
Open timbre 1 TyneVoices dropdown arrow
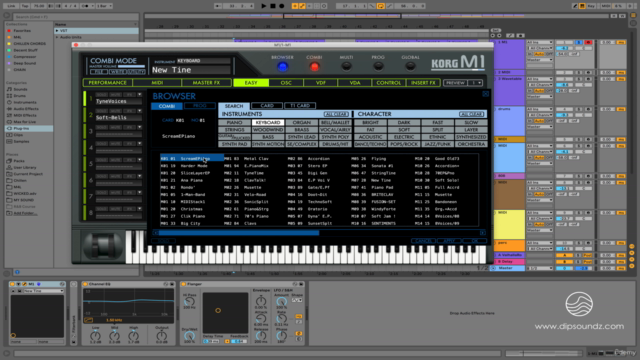[140, 95]
